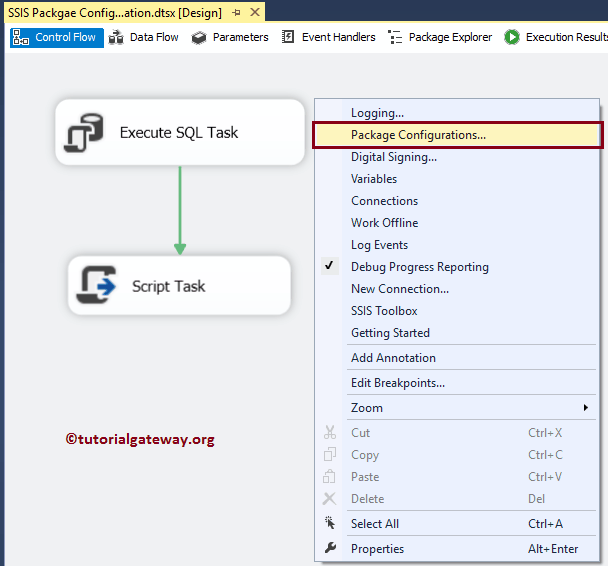Expand the Zoom submenu arrow
Image resolution: width=608 pixels, height=566 pixels.
[x=586, y=407]
